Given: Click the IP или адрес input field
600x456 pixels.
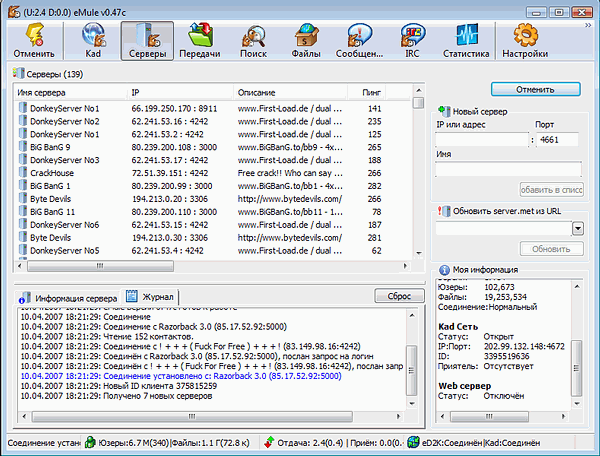Looking at the screenshot, I should [482, 140].
